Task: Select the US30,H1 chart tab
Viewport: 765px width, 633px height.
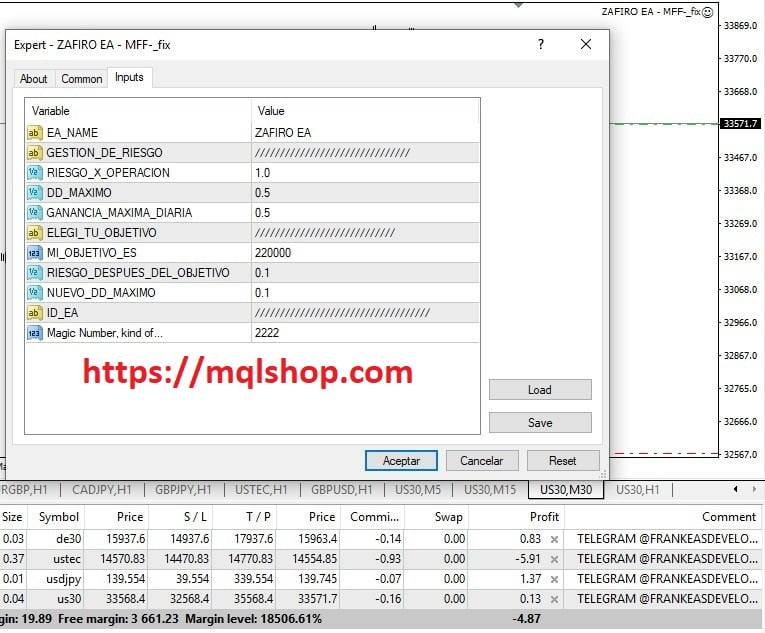Action: coord(637,490)
